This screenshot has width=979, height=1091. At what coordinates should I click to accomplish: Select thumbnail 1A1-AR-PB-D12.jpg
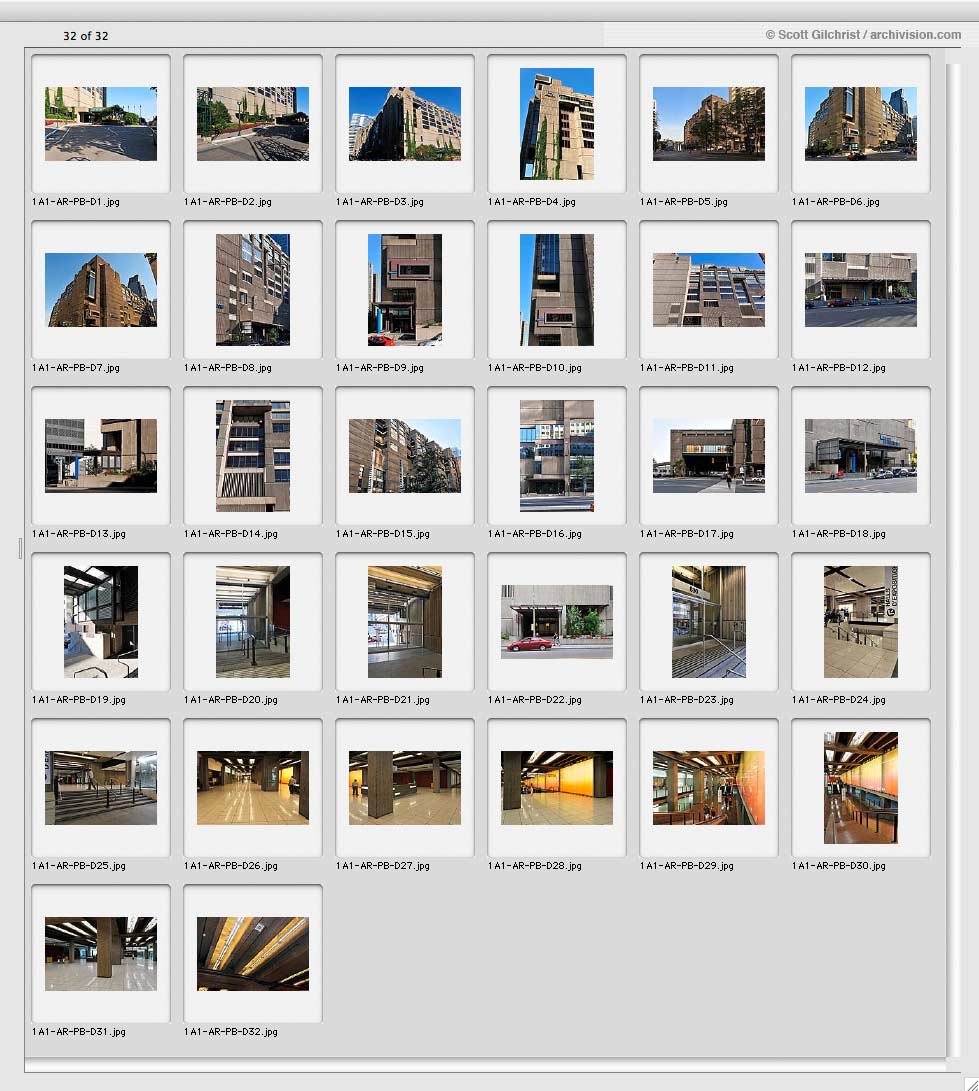click(x=861, y=290)
